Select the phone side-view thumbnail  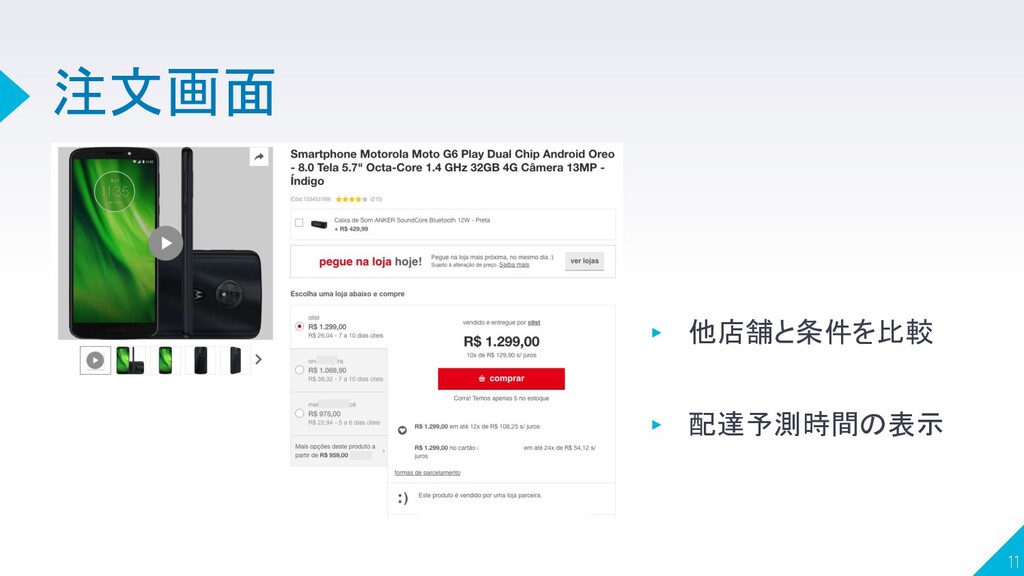coord(236,360)
